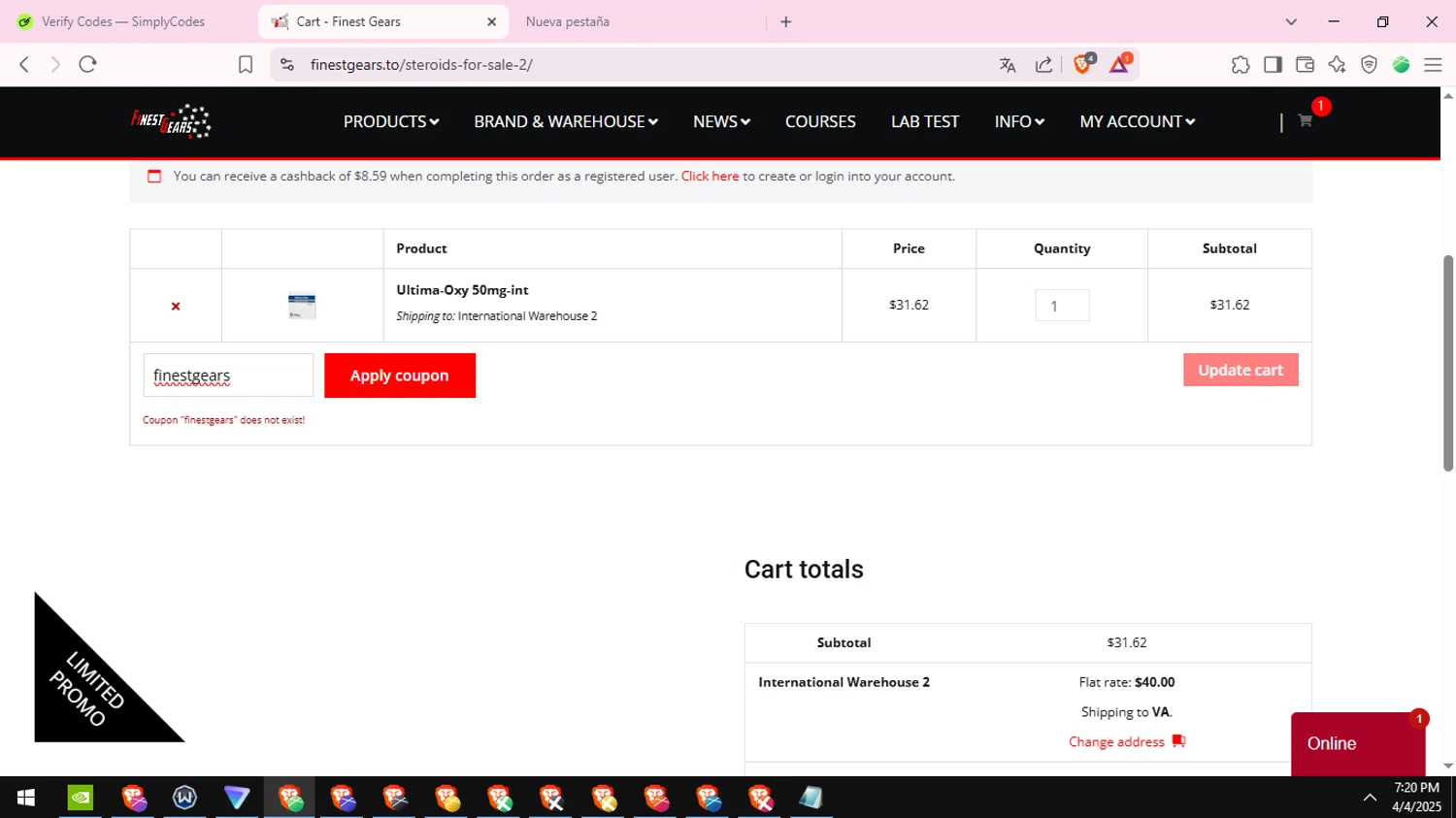
Task: Open the Brave Shields lion icon
Action: (x=1083, y=64)
